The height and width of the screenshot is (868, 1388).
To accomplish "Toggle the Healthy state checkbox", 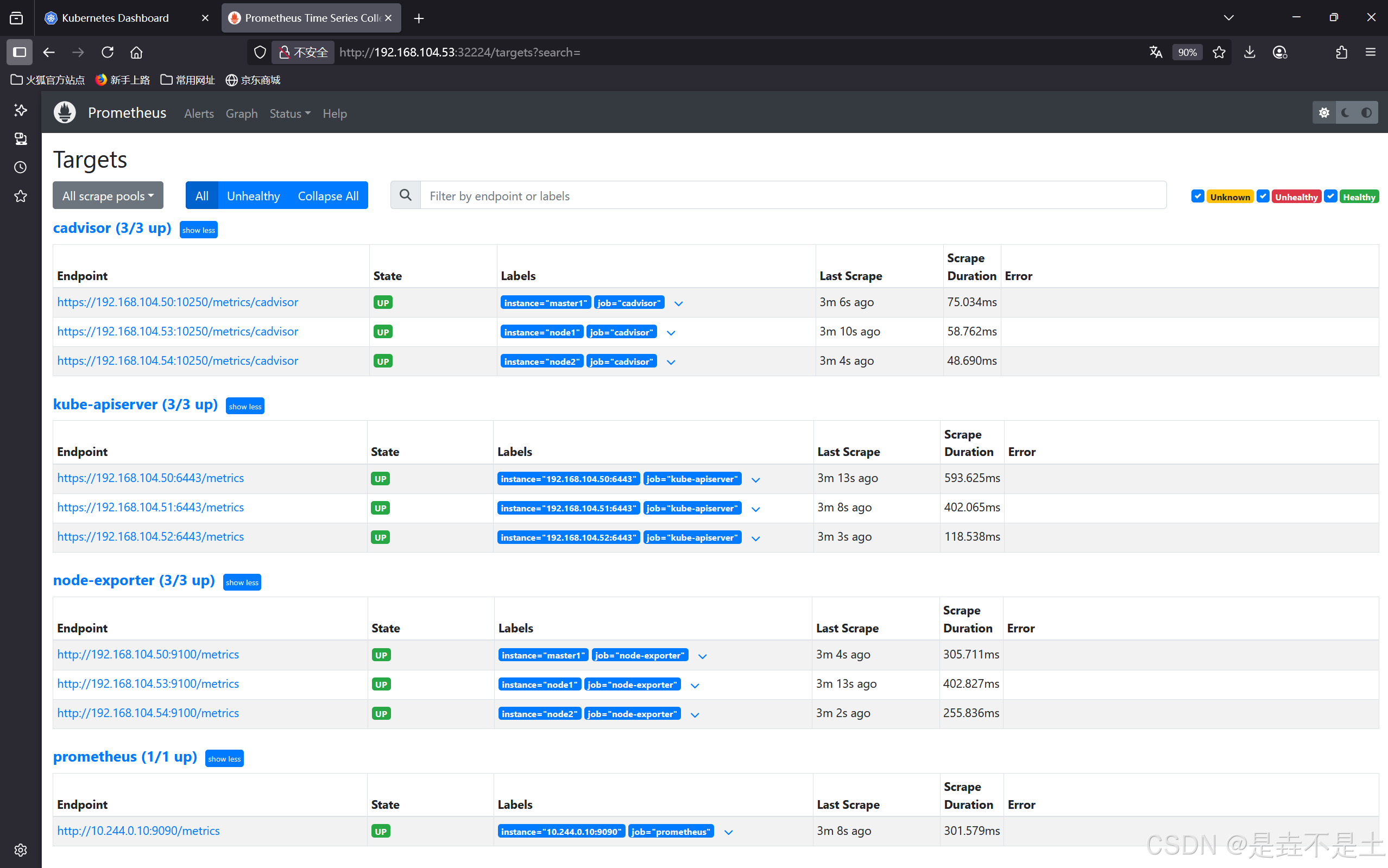I will pyautogui.click(x=1330, y=197).
